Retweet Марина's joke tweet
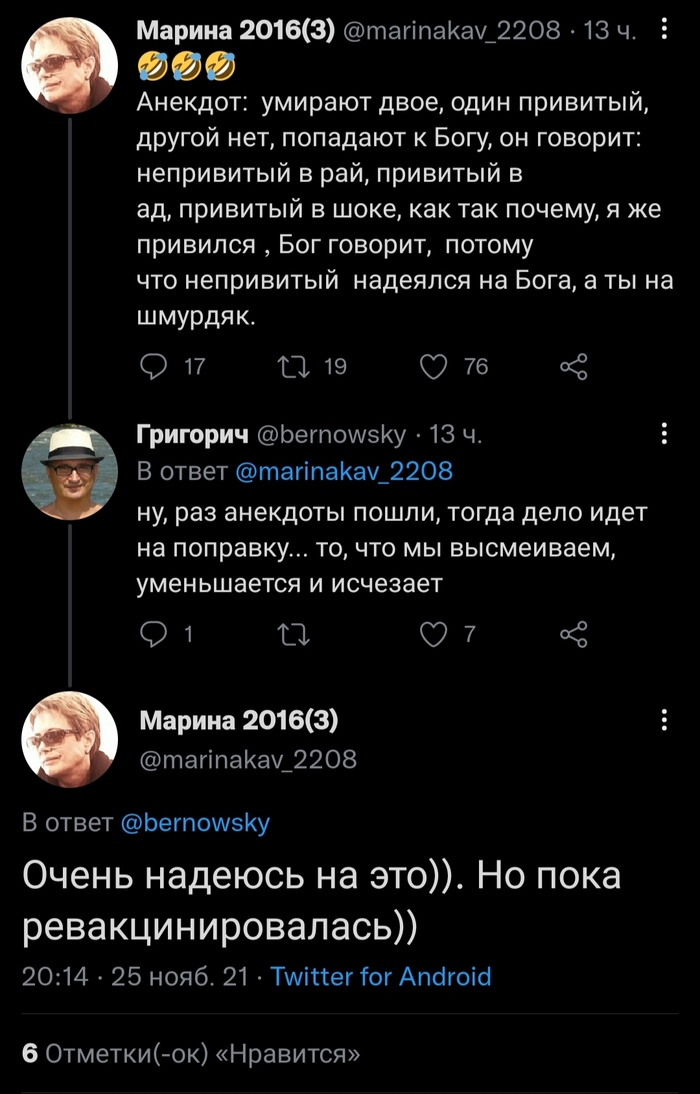This screenshot has height=1094, width=700. (293, 367)
